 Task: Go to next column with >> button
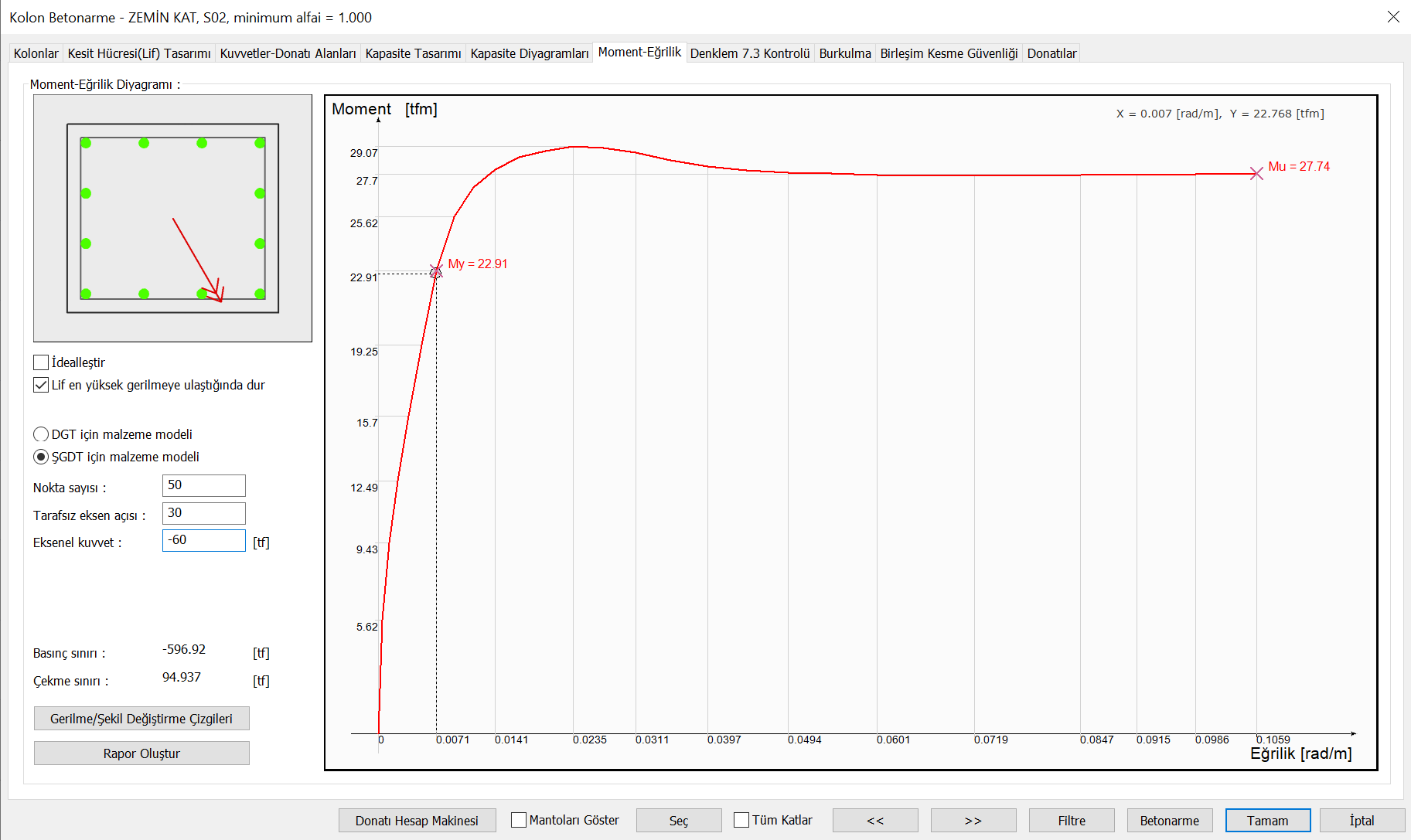click(x=973, y=821)
